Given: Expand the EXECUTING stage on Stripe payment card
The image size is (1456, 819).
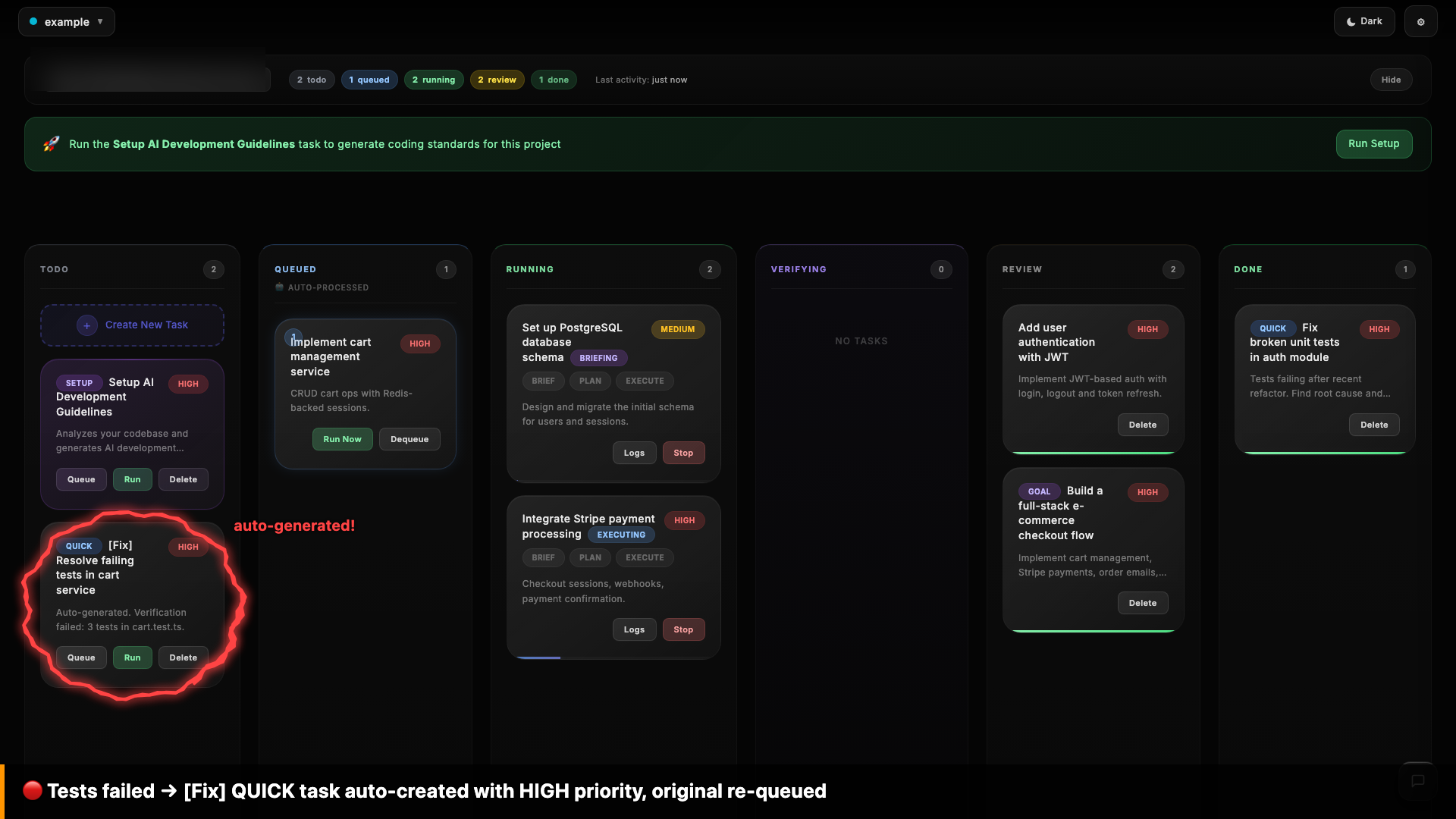Looking at the screenshot, I should click(x=620, y=535).
